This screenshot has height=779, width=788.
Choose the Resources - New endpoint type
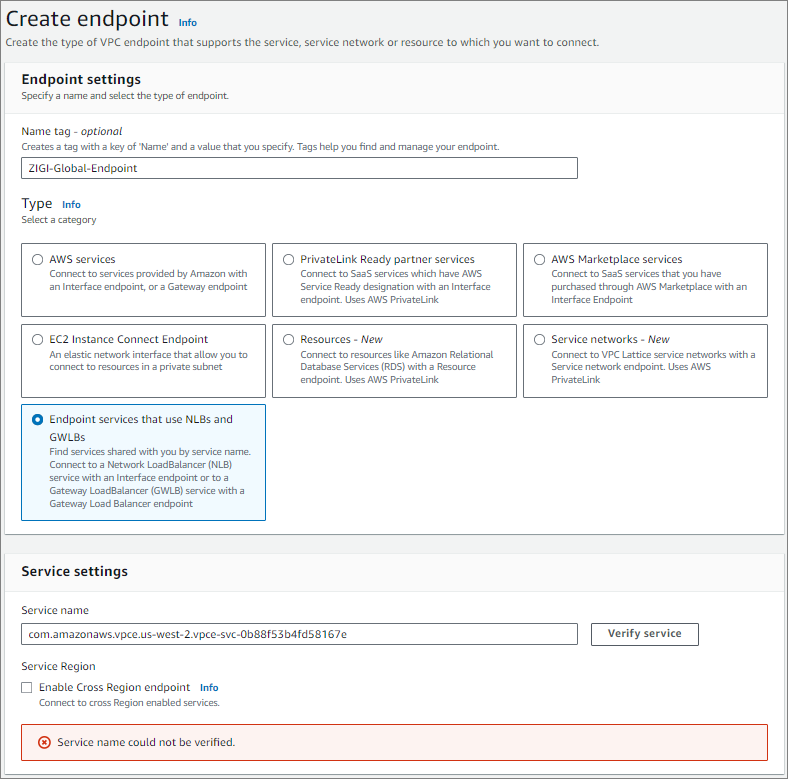(x=288, y=340)
